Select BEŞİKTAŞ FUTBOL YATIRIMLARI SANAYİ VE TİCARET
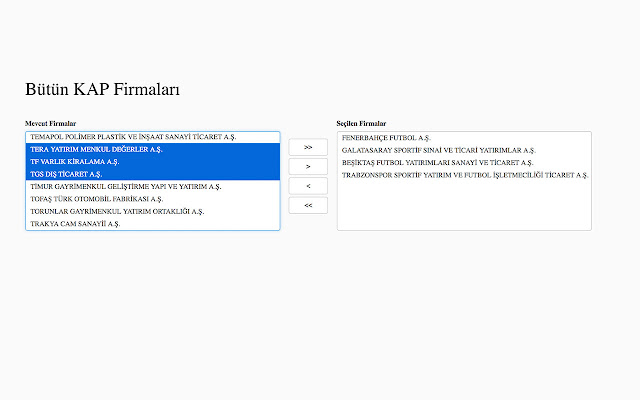This screenshot has height=400, width=640. coord(464,162)
